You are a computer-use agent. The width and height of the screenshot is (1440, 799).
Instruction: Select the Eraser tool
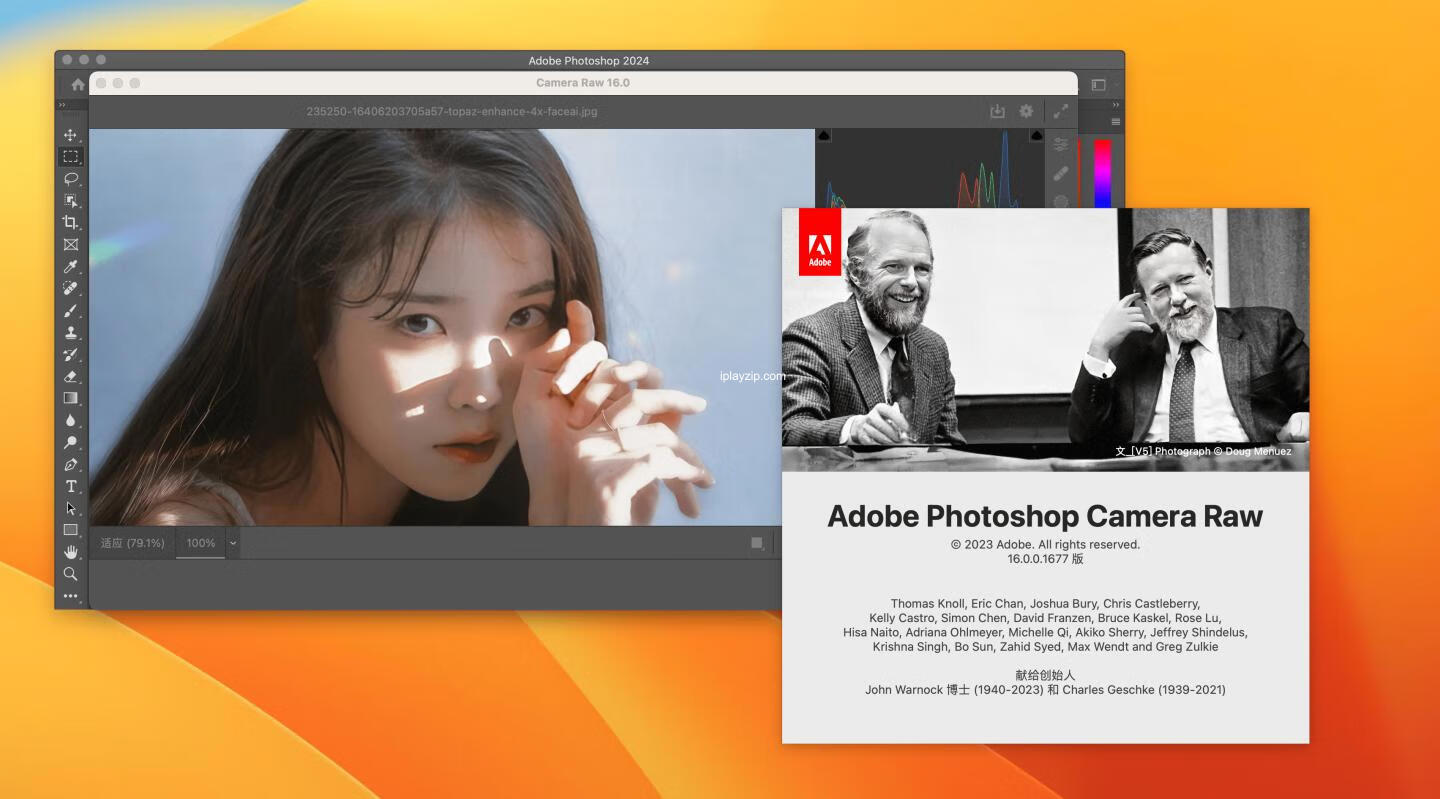[70, 377]
